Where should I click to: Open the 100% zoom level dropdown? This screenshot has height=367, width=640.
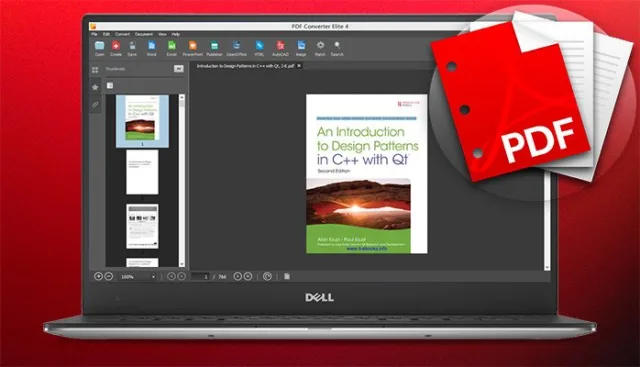click(x=138, y=277)
